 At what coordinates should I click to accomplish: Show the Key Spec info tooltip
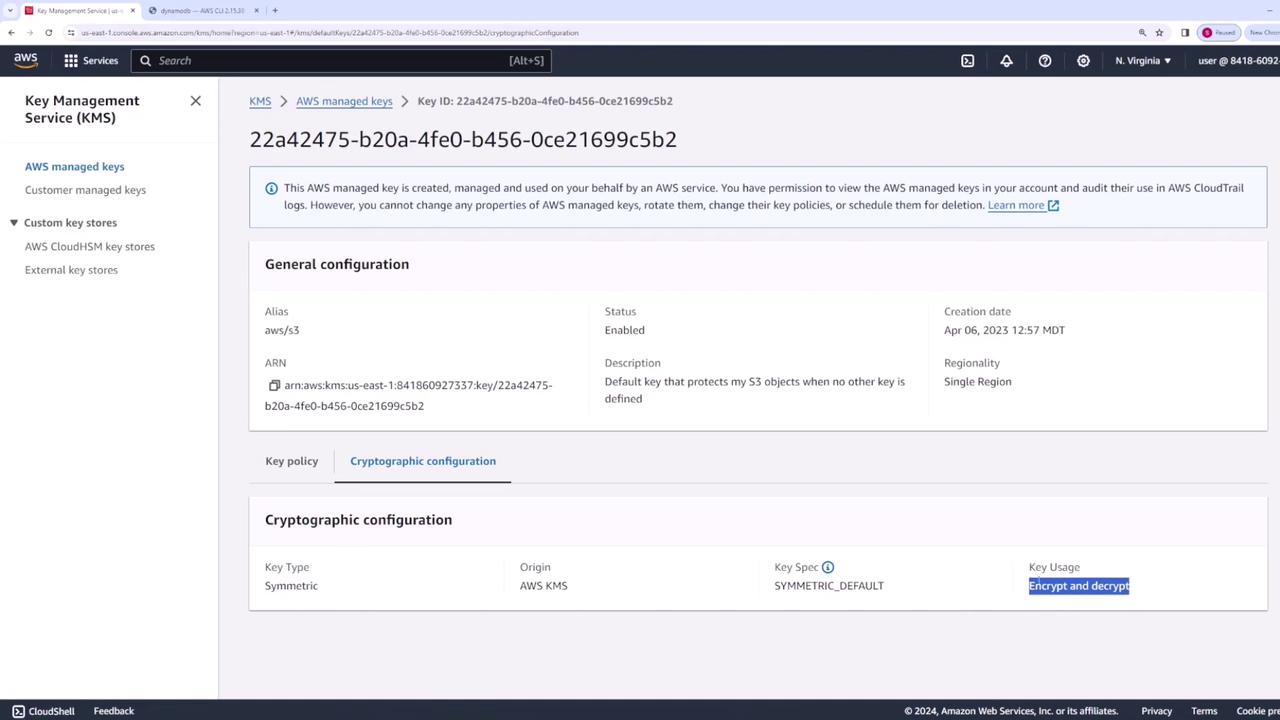(828, 567)
